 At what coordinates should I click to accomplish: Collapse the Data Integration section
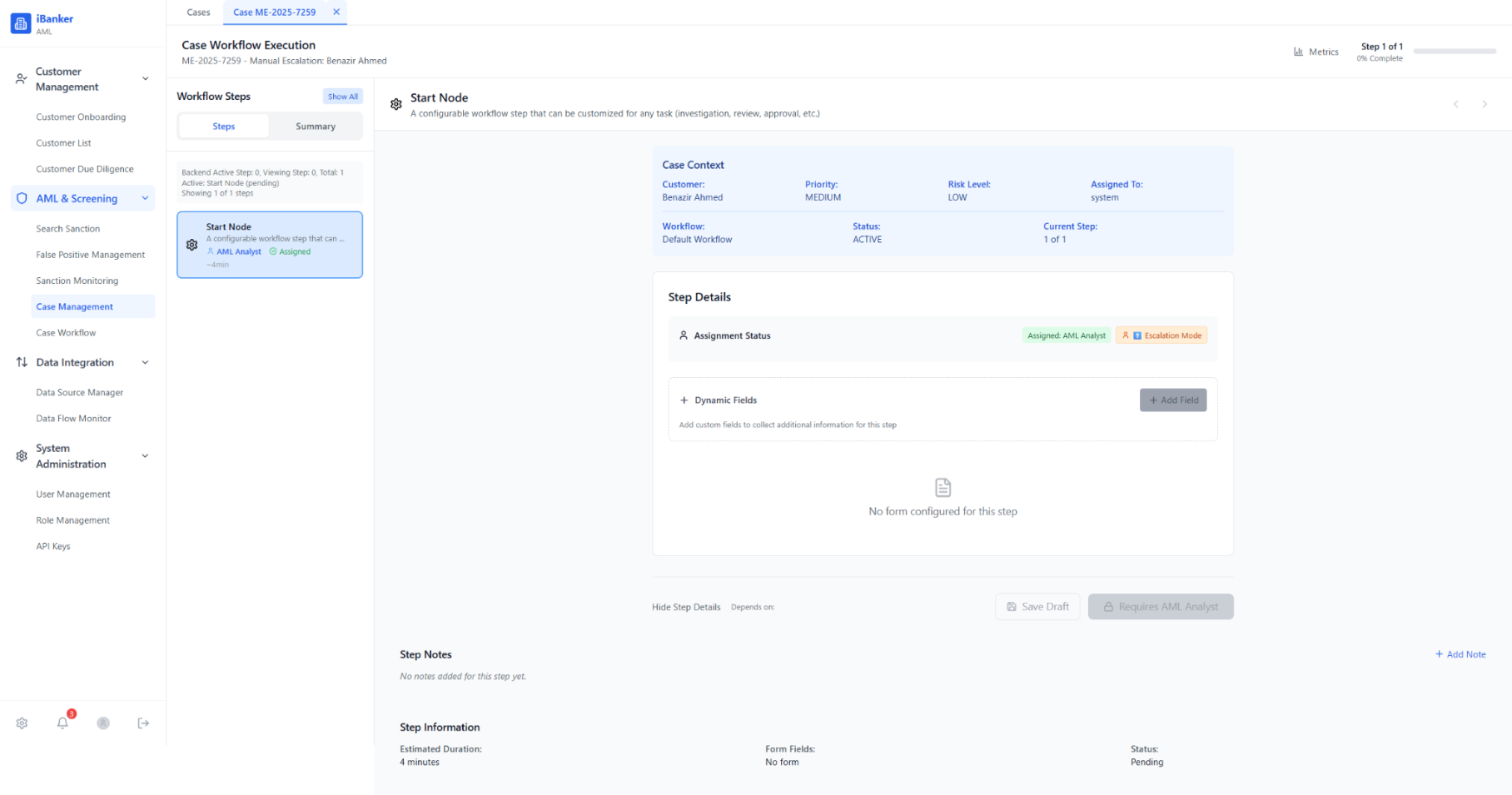tap(145, 363)
